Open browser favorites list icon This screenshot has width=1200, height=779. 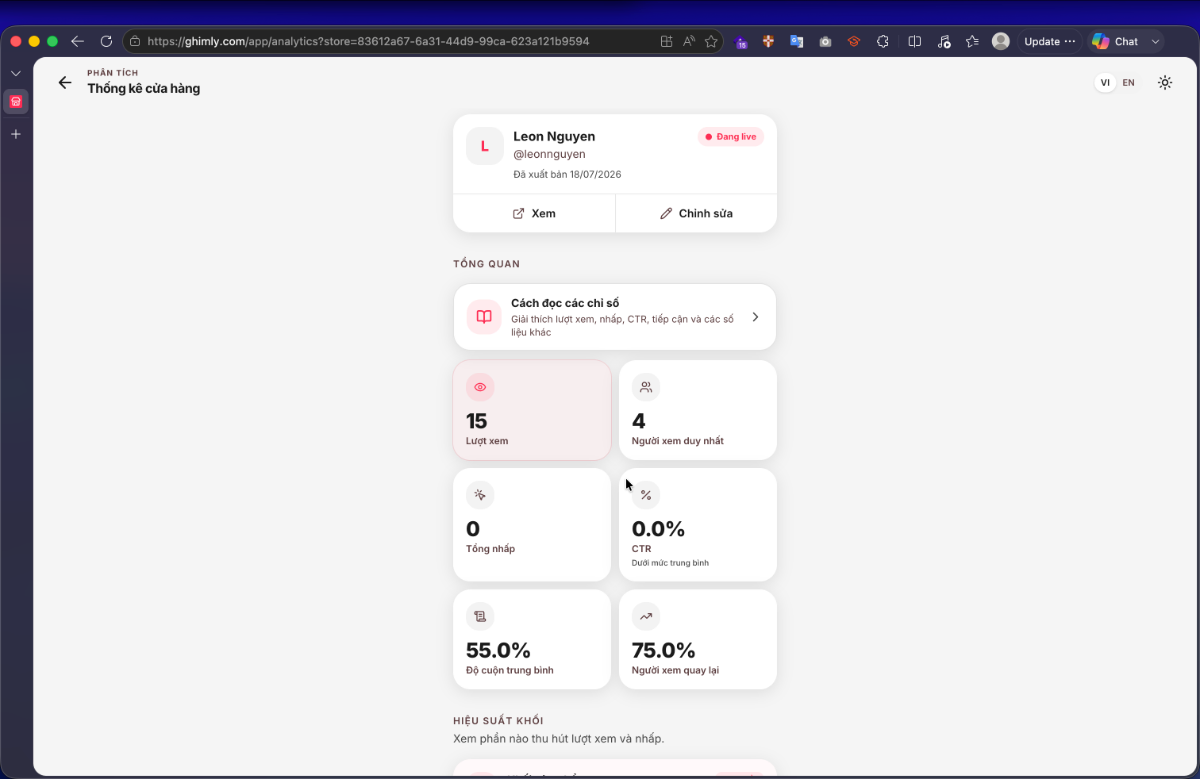[x=972, y=42]
